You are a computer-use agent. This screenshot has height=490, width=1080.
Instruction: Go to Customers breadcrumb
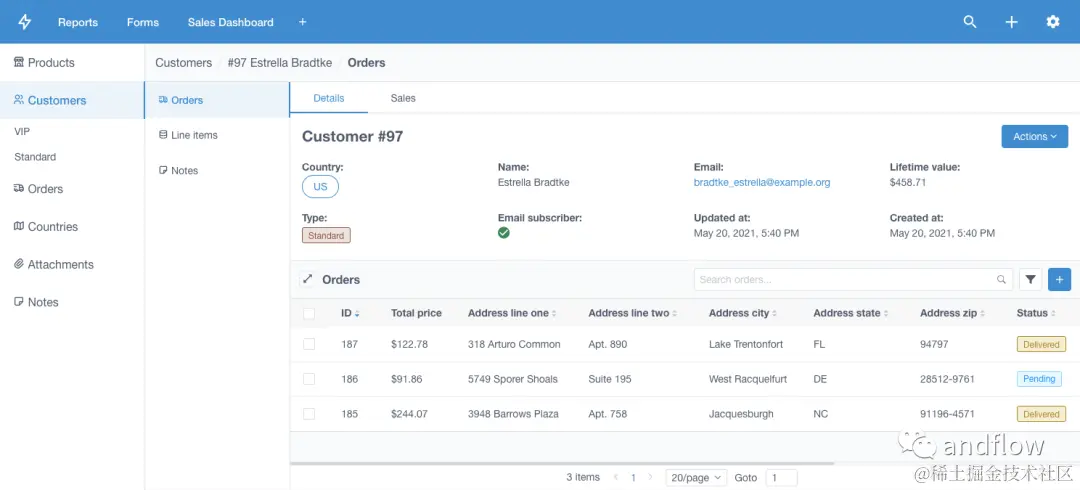click(x=183, y=63)
